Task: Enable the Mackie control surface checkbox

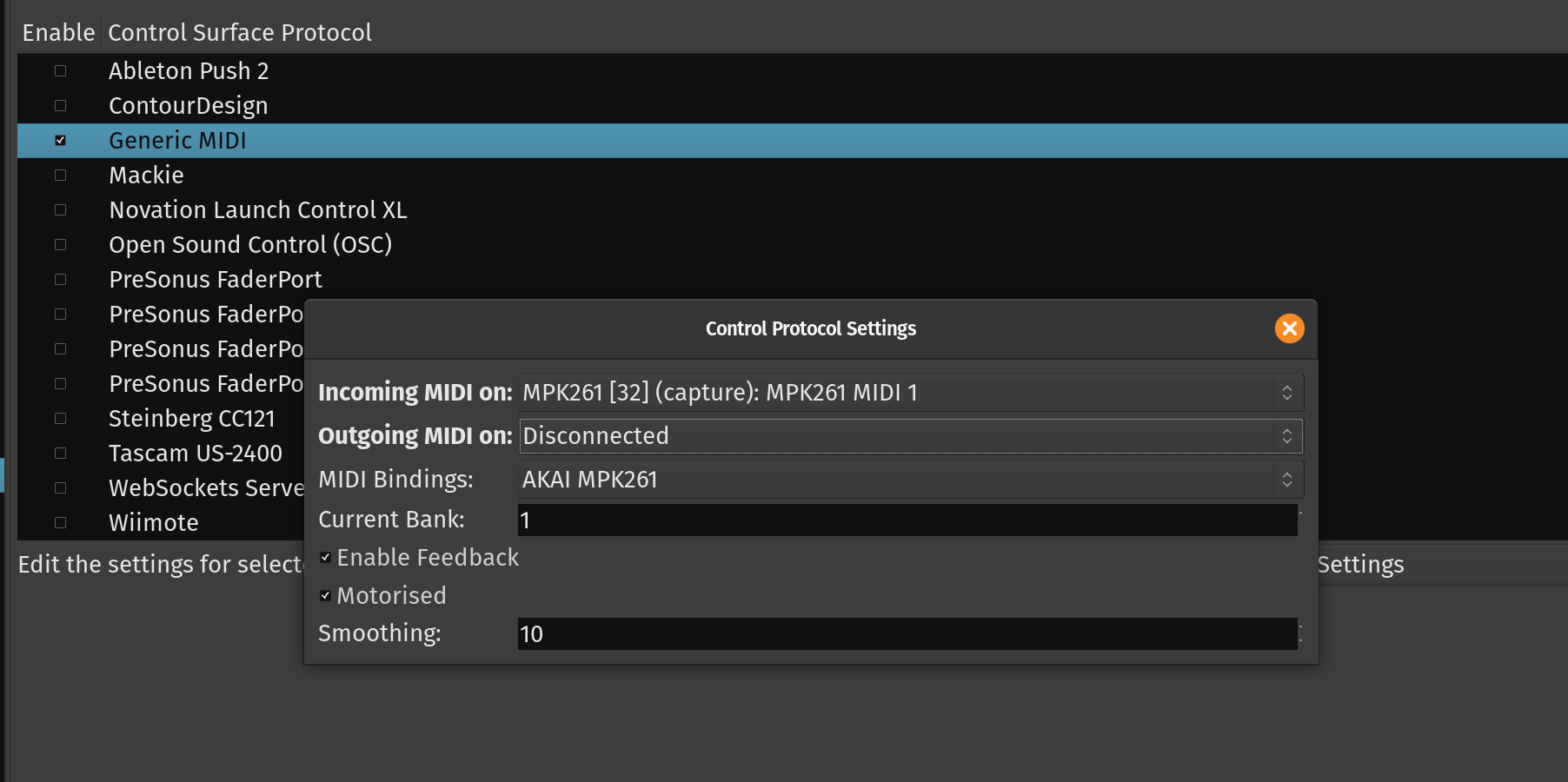Action: [61, 176]
